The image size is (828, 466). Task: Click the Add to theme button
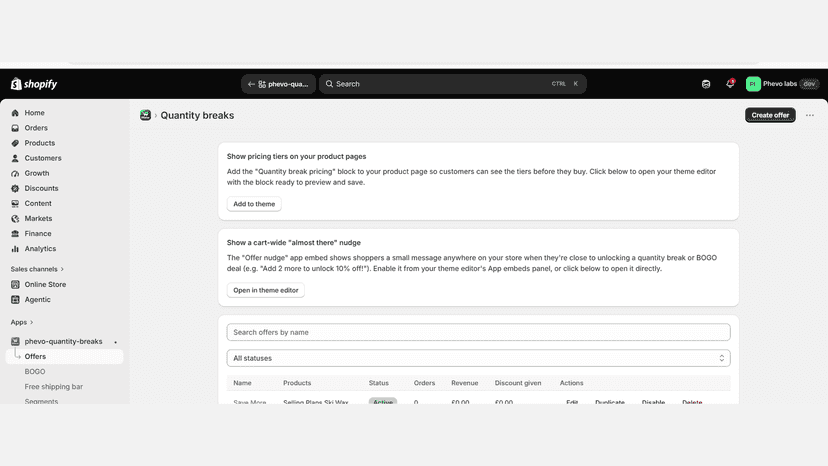[254, 204]
